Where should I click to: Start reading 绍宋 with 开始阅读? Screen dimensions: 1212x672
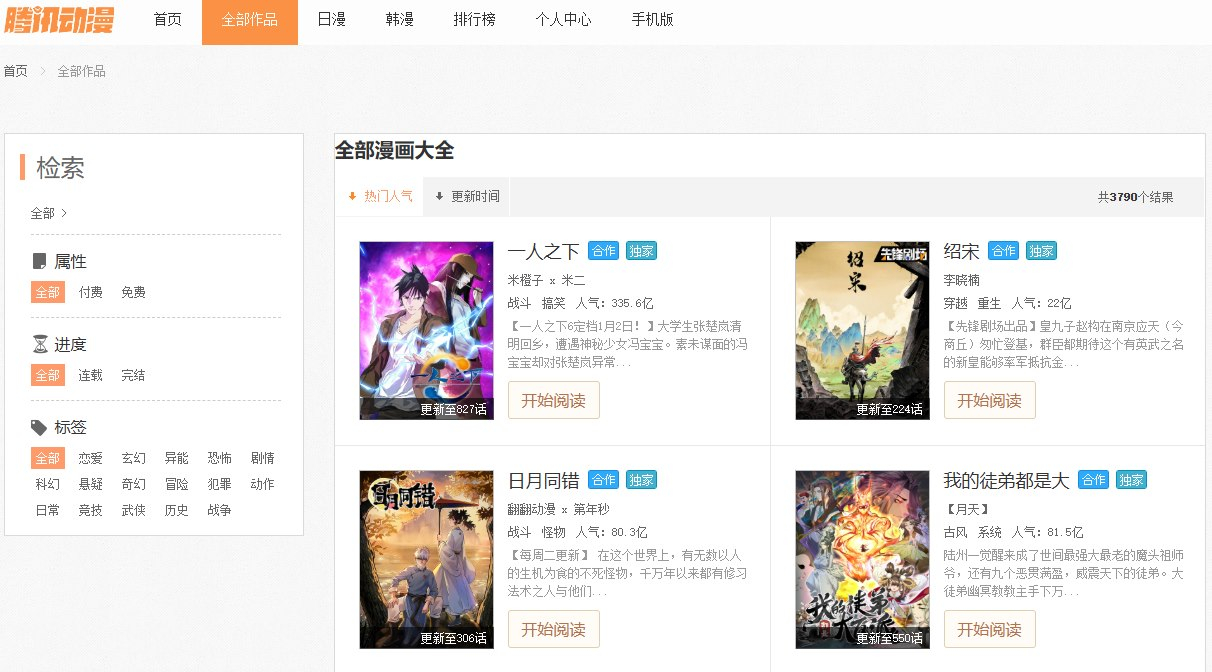pyautogui.click(x=990, y=400)
